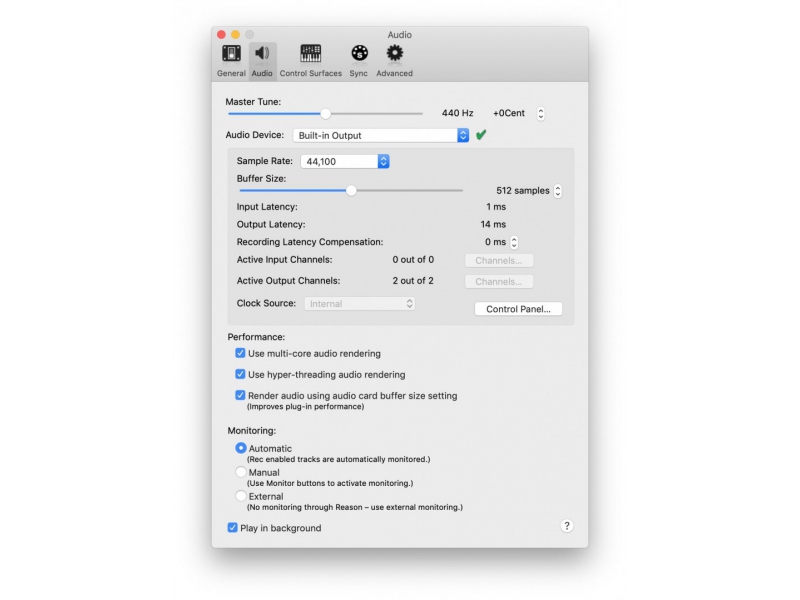Click the 0 out of 0 channels text
Screen dimensions: 800x600
(x=413, y=260)
